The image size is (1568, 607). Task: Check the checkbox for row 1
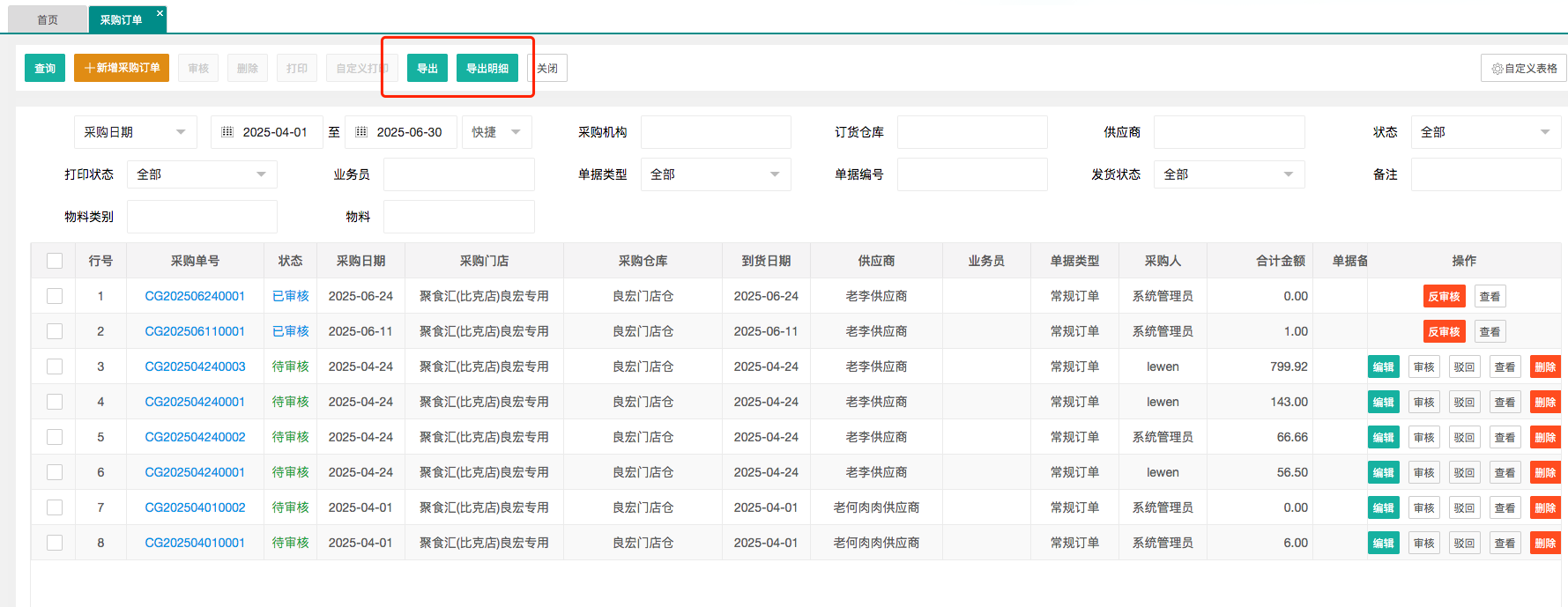[55, 296]
